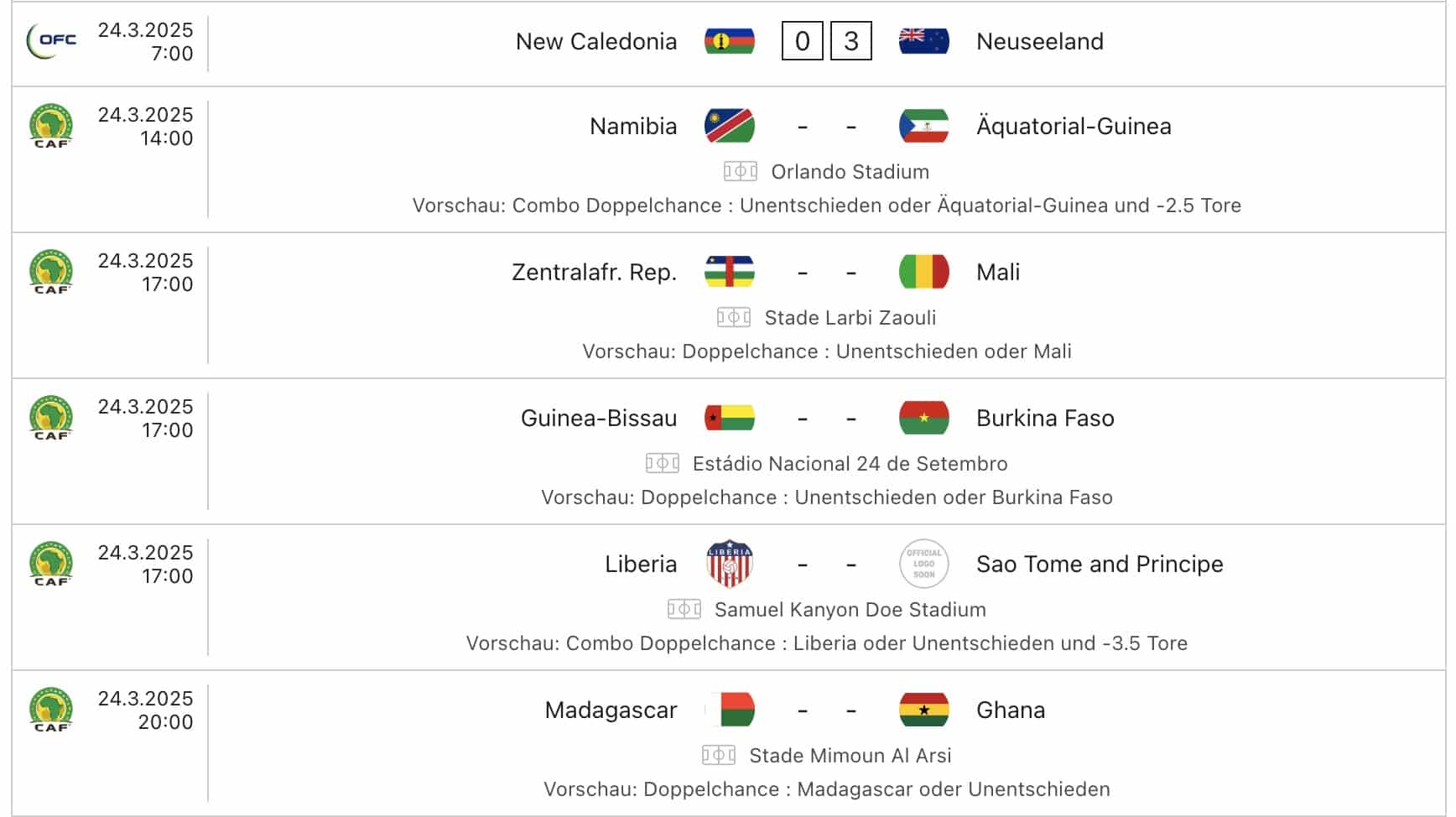Image resolution: width=1456 pixels, height=817 pixels.
Task: Click the Namibia flag icon
Action: pyautogui.click(x=730, y=126)
